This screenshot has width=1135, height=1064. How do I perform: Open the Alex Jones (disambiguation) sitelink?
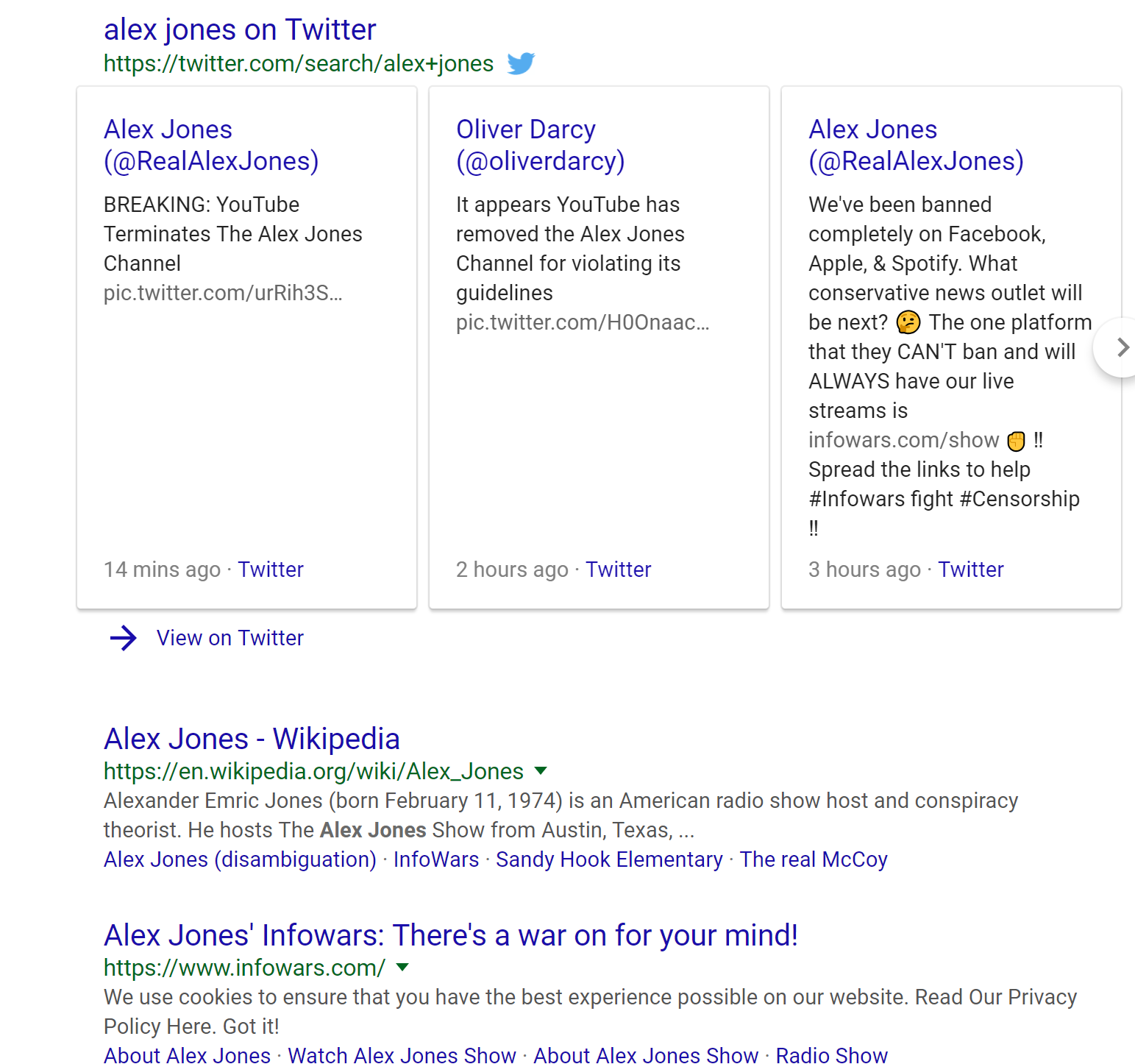pos(240,859)
